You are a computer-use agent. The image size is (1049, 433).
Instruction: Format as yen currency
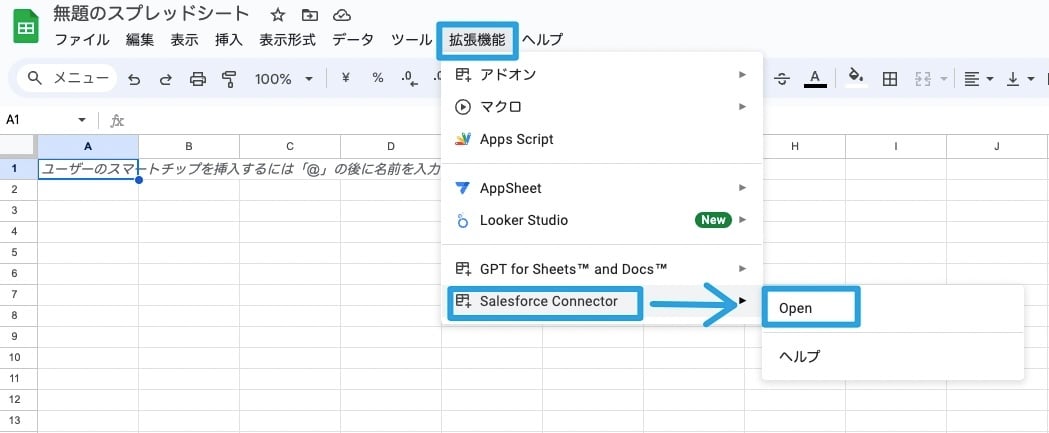tap(346, 78)
